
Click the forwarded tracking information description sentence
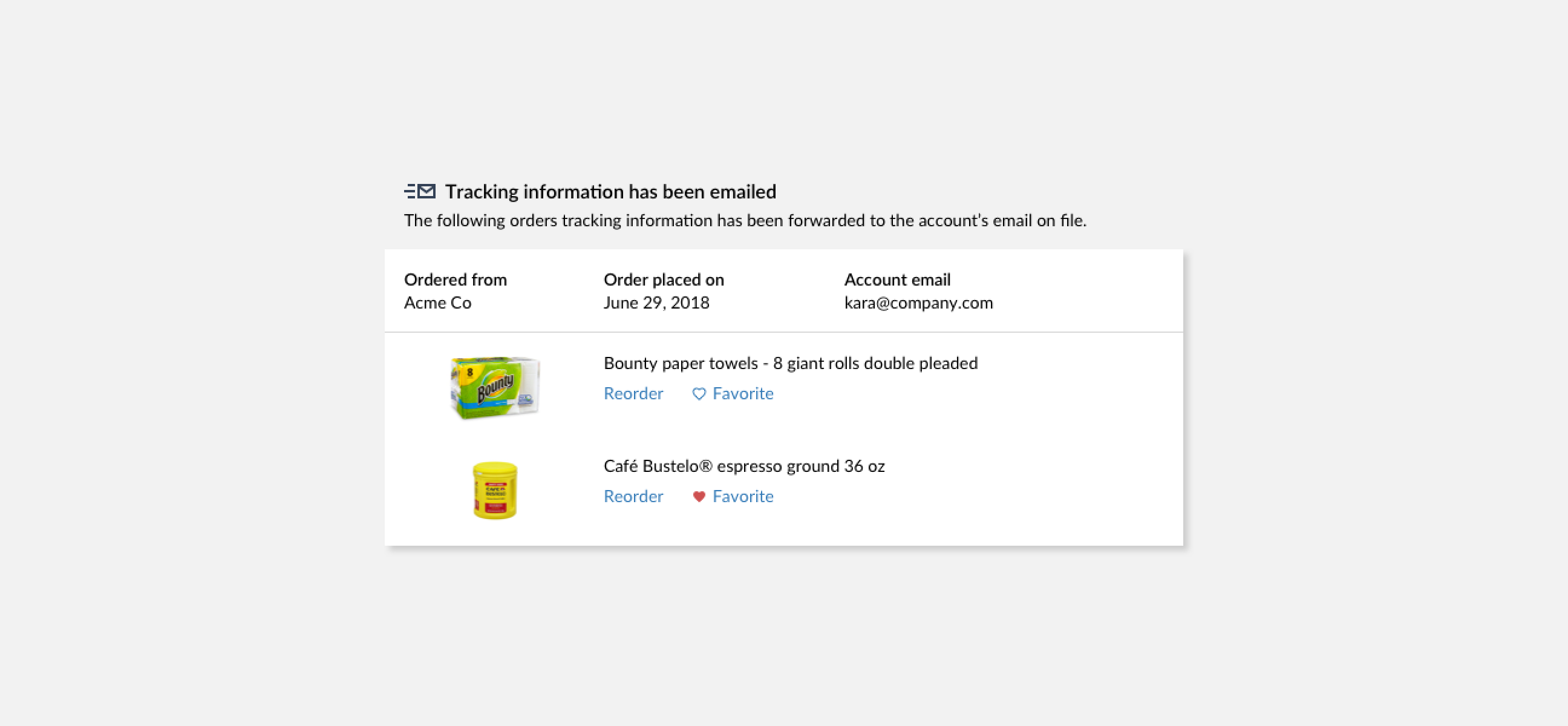click(745, 220)
